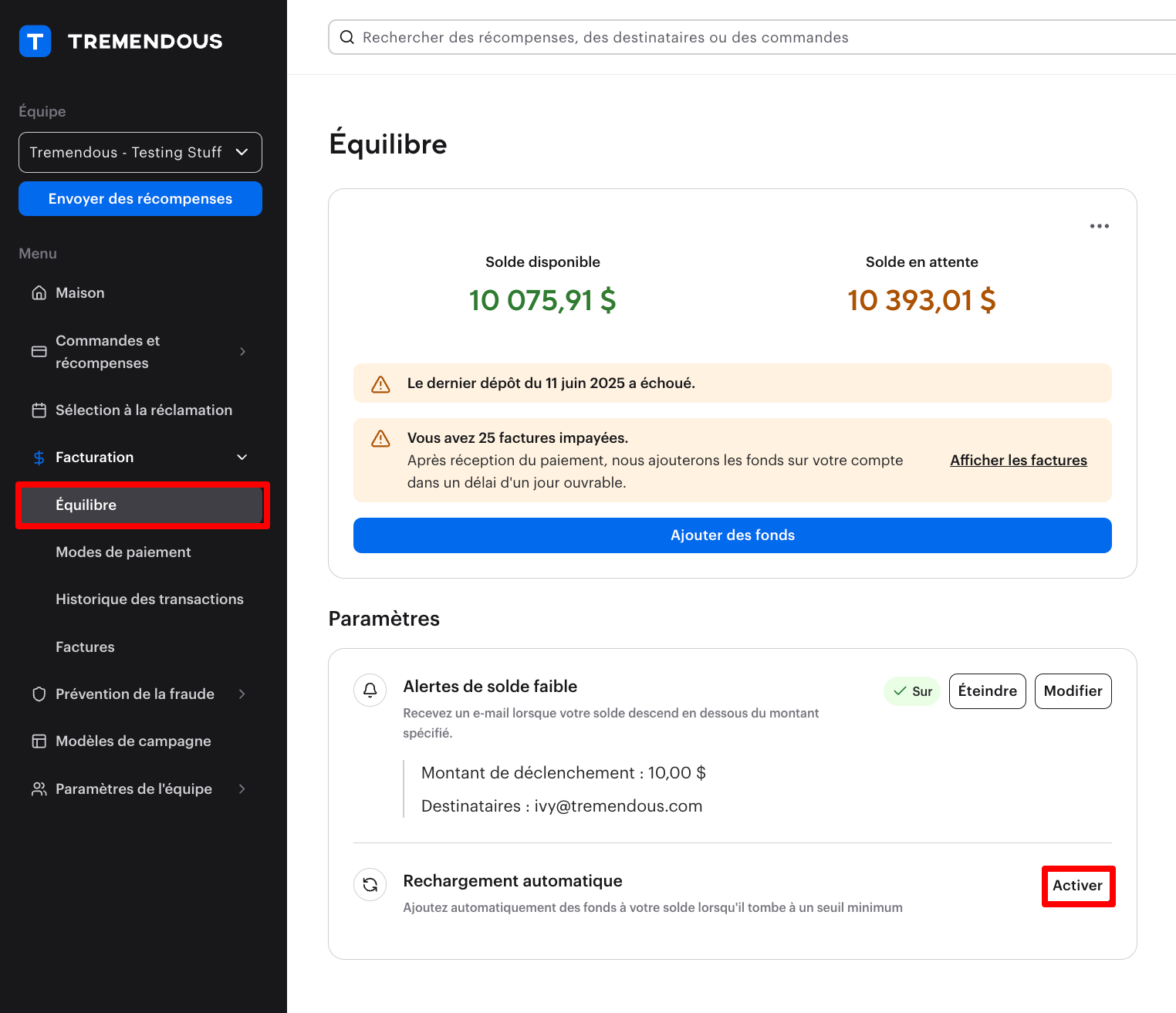The height and width of the screenshot is (1013, 1176).
Task: Click the Prévention de la fraude shield icon
Action: pyautogui.click(x=39, y=694)
